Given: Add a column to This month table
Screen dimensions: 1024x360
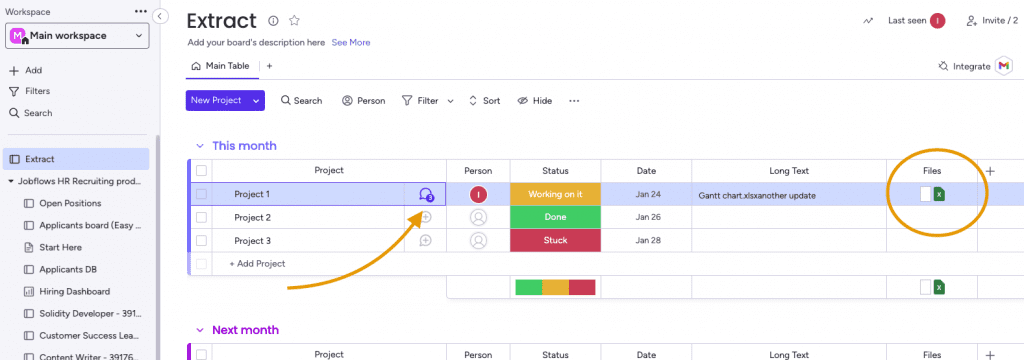Looking at the screenshot, I should click(990, 171).
